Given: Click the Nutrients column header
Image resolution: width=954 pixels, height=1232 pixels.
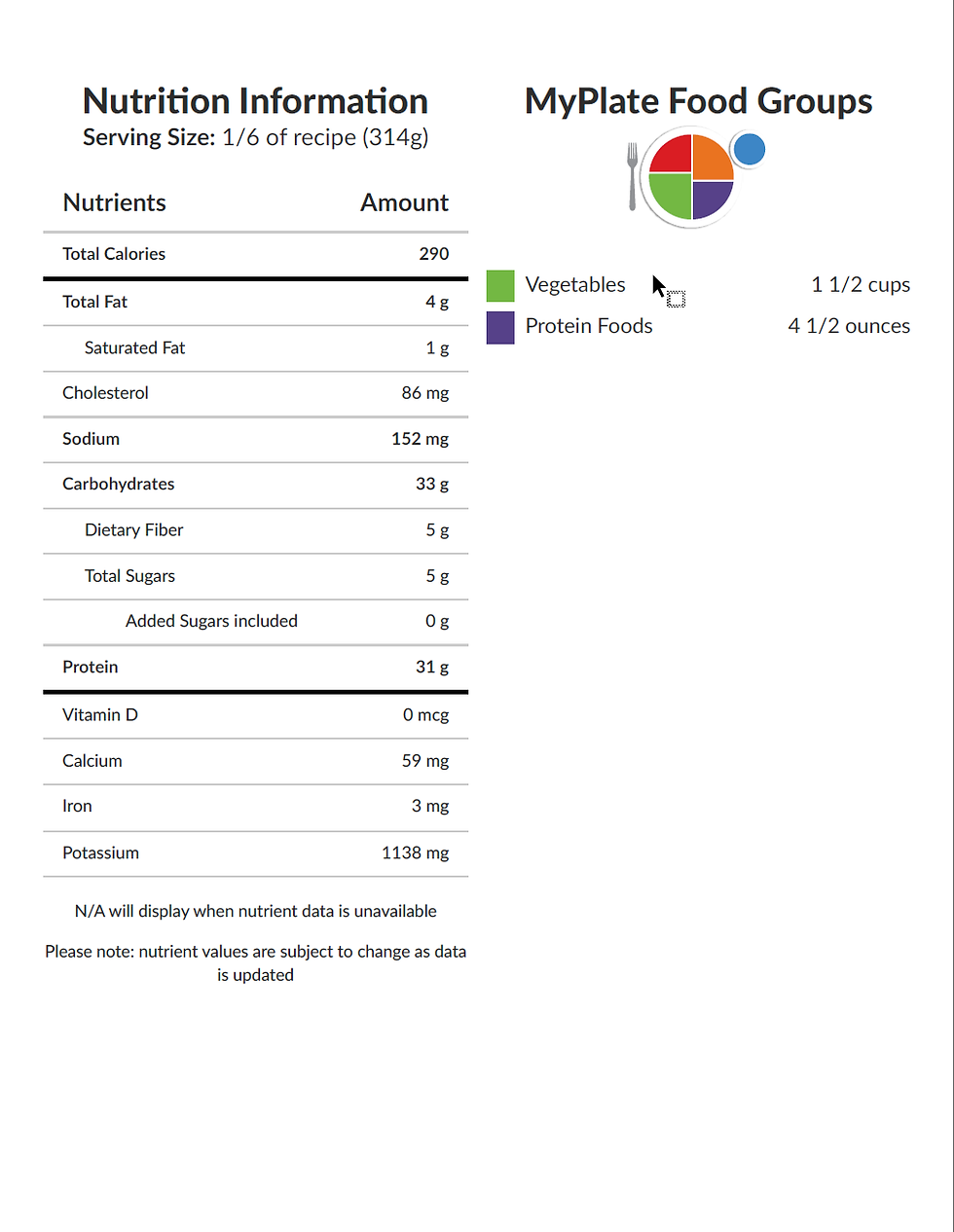Looking at the screenshot, I should (x=114, y=202).
